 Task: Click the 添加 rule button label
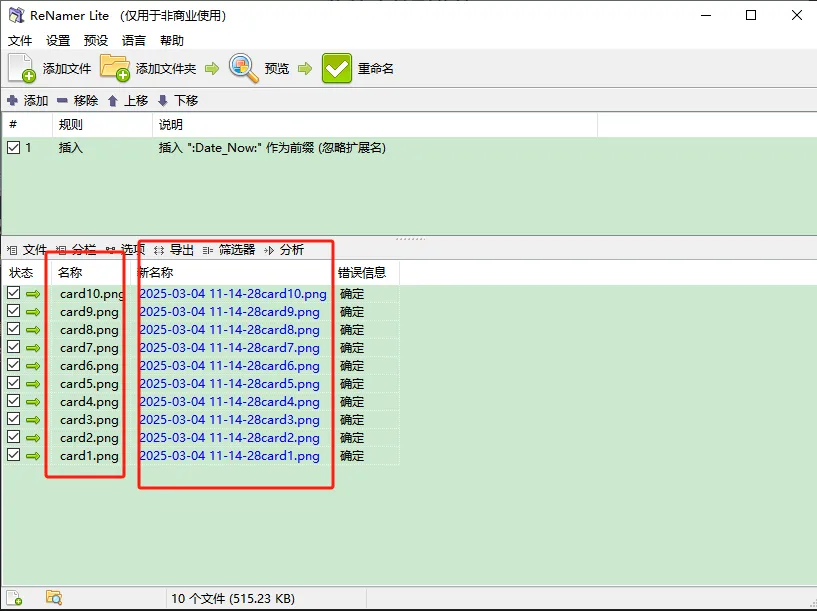(36, 101)
